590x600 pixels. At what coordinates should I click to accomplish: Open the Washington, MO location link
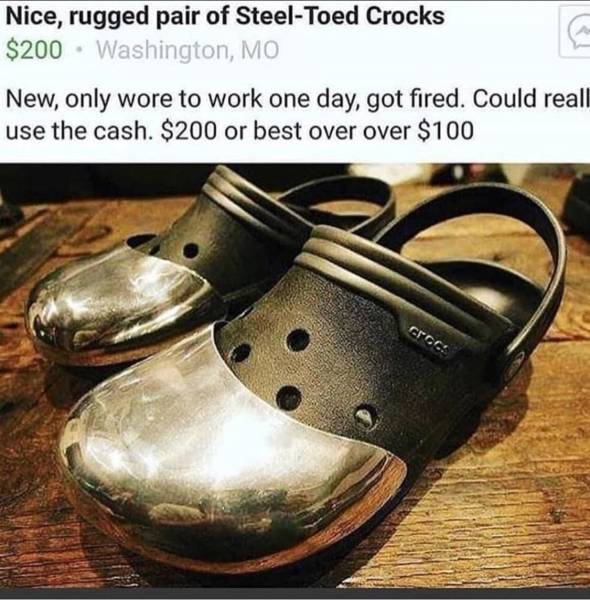pos(188,50)
